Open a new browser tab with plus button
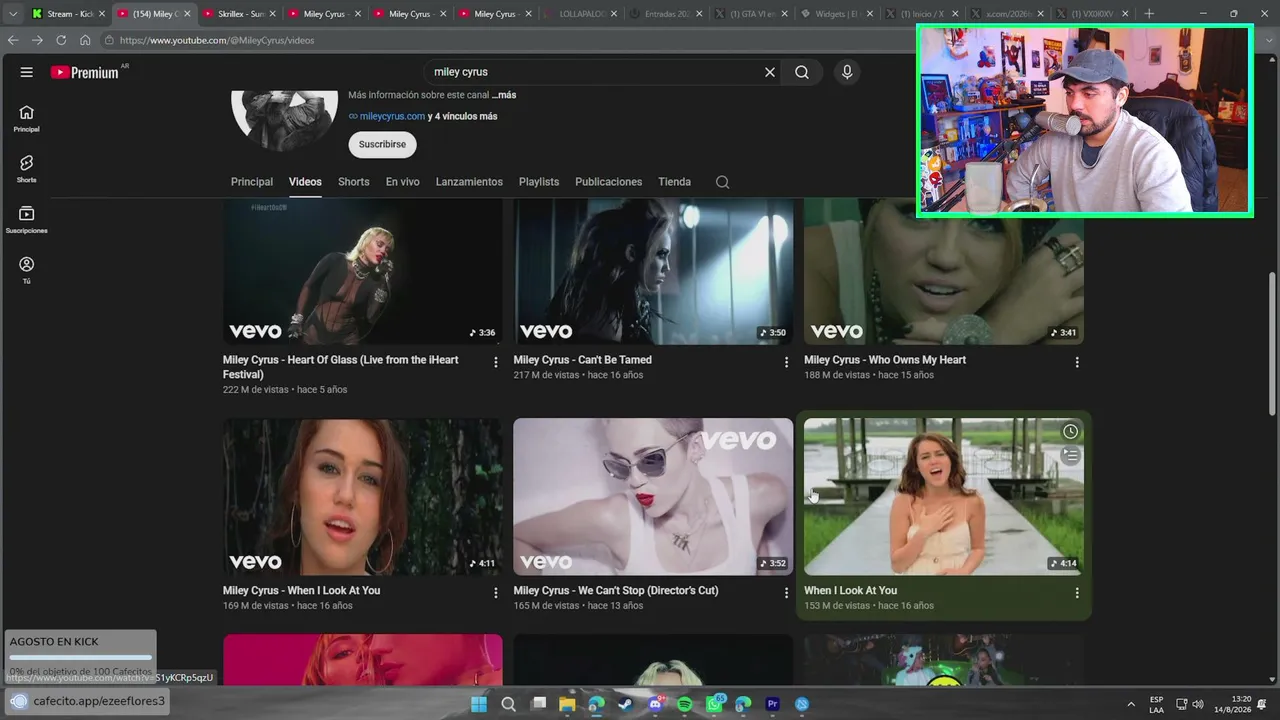Screen dimensions: 1280x720 1149,14
